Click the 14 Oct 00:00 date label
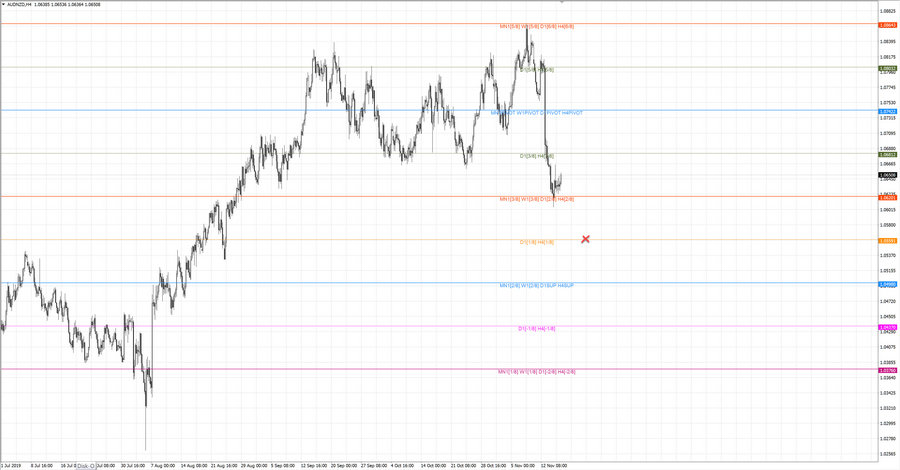This screenshot has width=900, height=470. [433, 466]
